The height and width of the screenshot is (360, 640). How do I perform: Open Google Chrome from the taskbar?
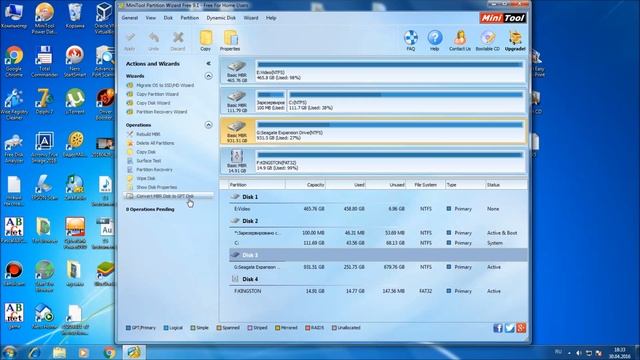(x=109, y=352)
